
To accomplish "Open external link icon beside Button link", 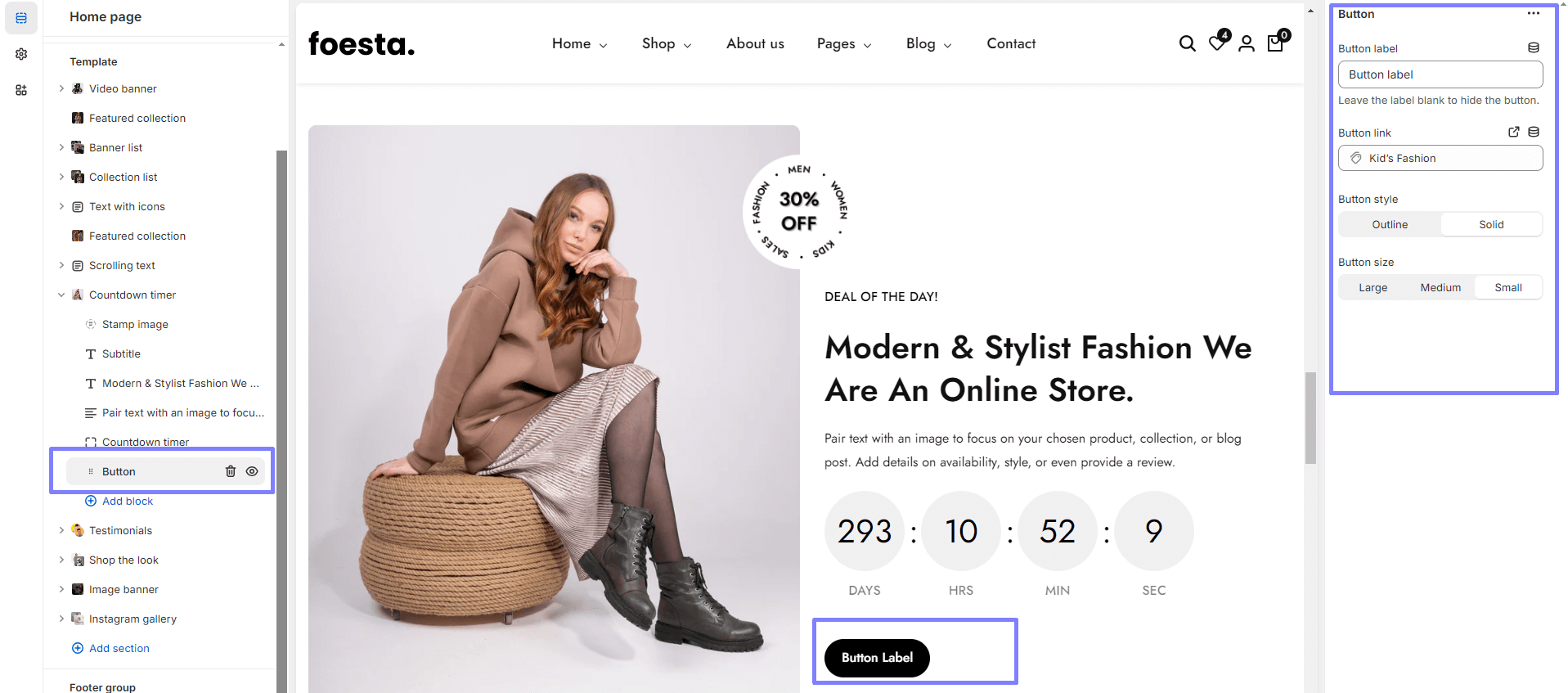I will [1513, 132].
